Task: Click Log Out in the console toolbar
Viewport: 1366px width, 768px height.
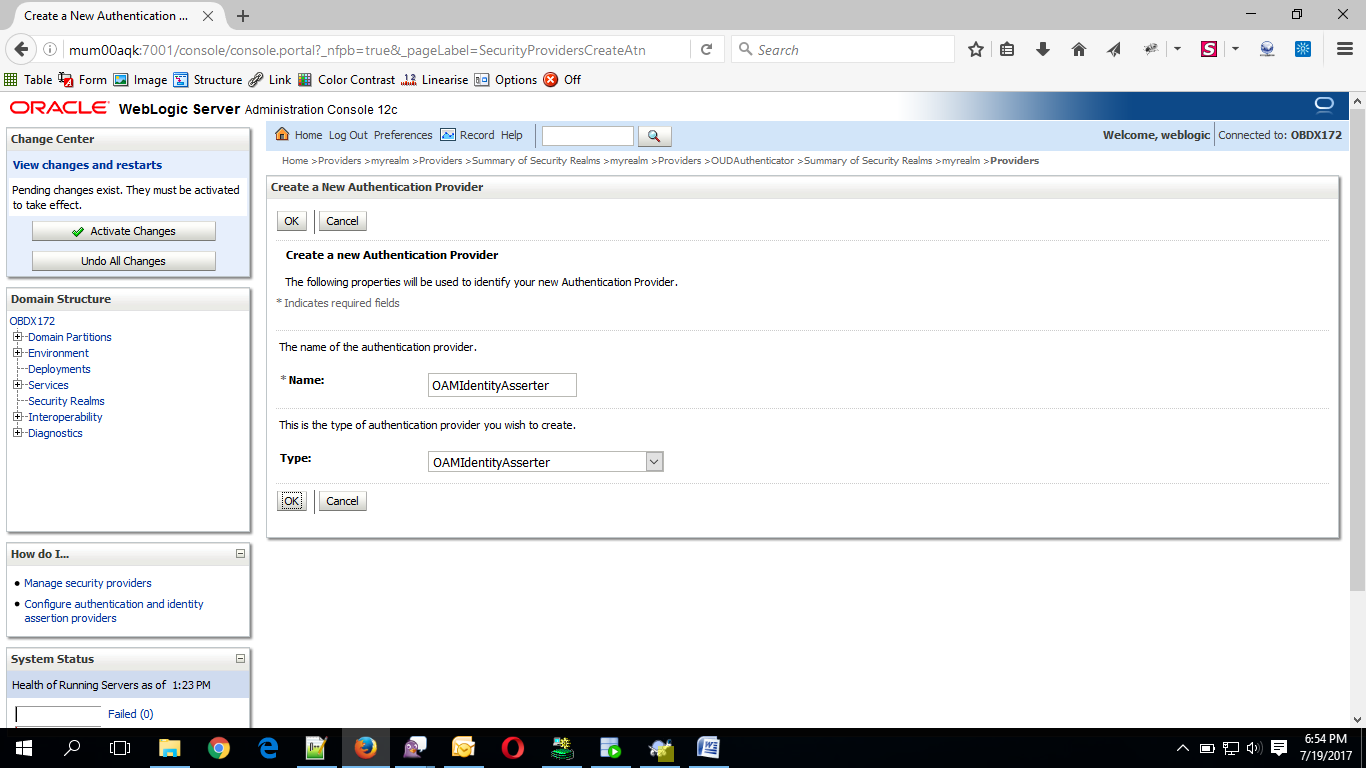Action: (348, 135)
